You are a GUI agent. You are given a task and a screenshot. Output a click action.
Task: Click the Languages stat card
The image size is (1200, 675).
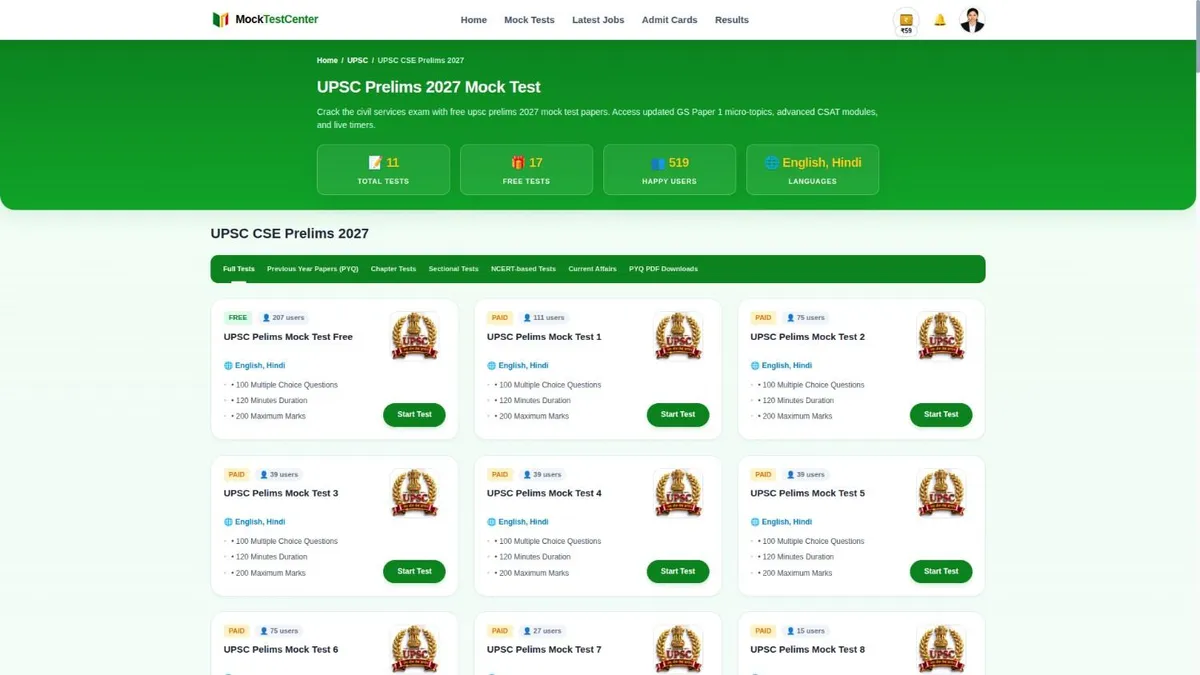coord(812,169)
